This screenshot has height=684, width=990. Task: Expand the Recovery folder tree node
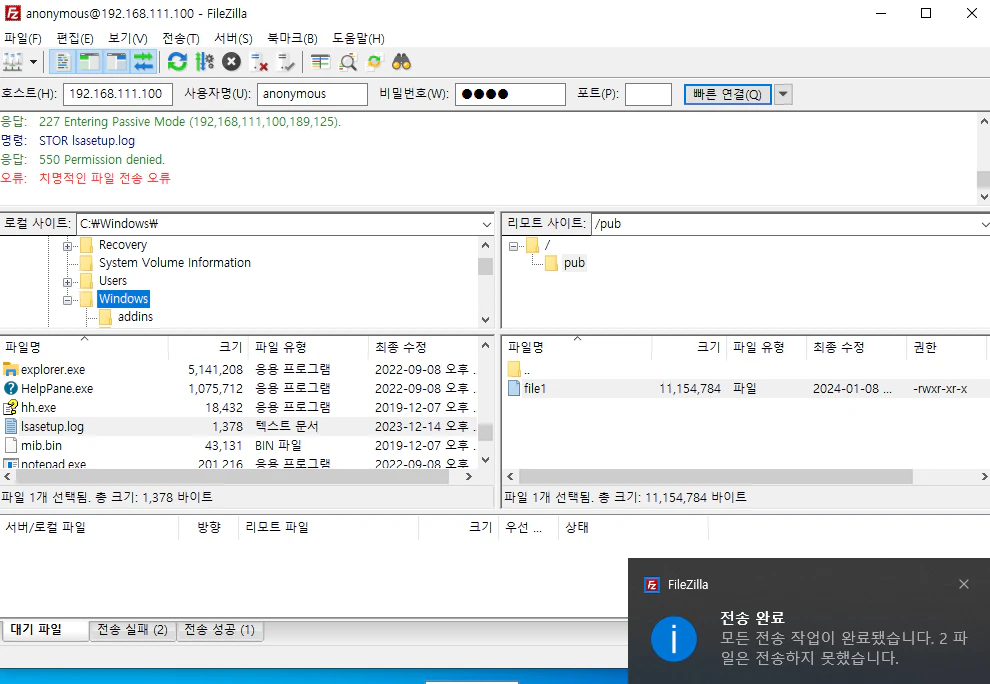pos(67,246)
